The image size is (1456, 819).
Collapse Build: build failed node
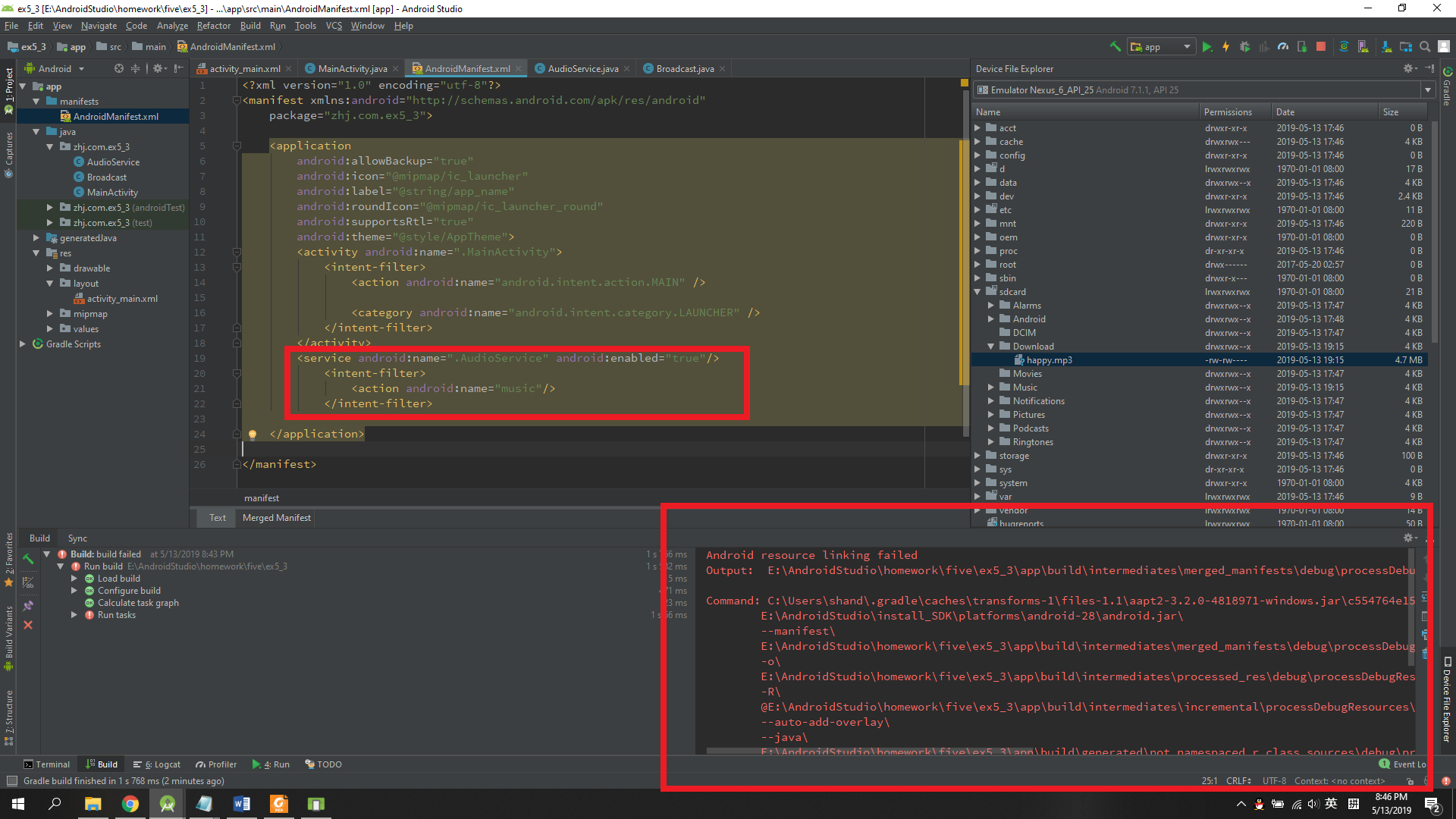47,554
